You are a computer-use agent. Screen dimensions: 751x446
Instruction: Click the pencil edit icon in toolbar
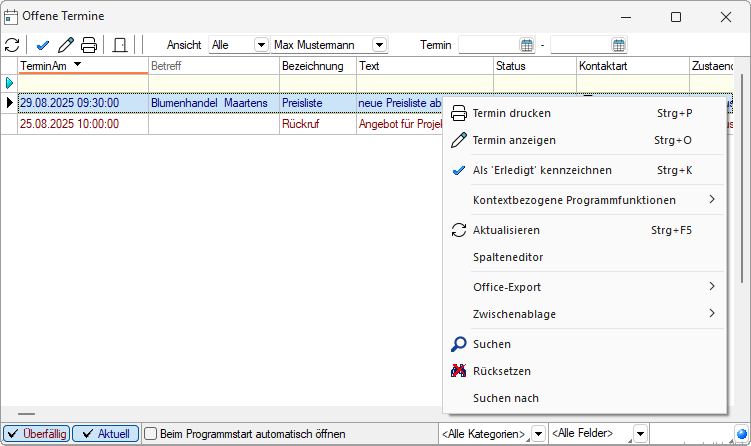pyautogui.click(x=66, y=45)
